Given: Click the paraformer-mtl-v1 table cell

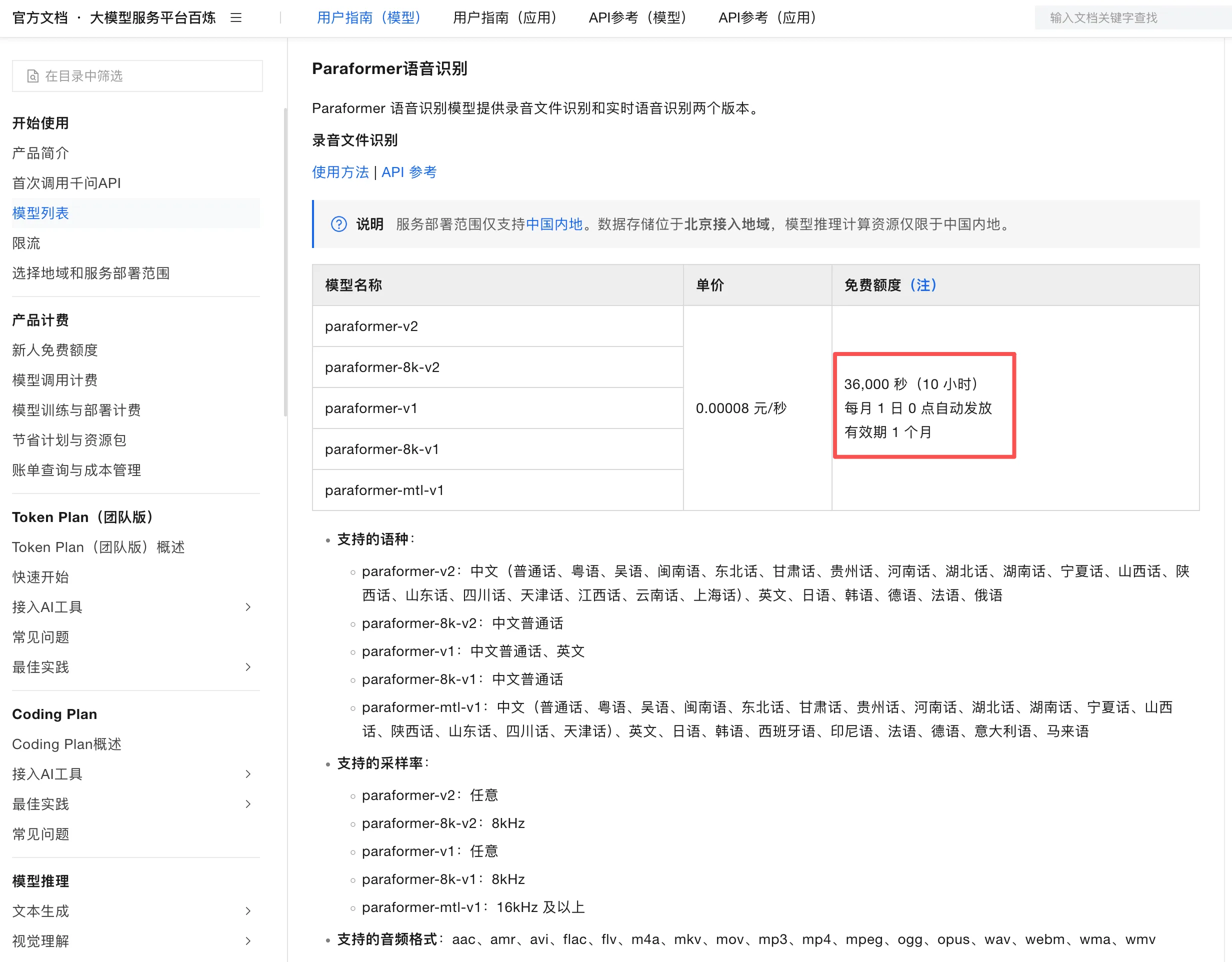Looking at the screenshot, I should [x=497, y=490].
